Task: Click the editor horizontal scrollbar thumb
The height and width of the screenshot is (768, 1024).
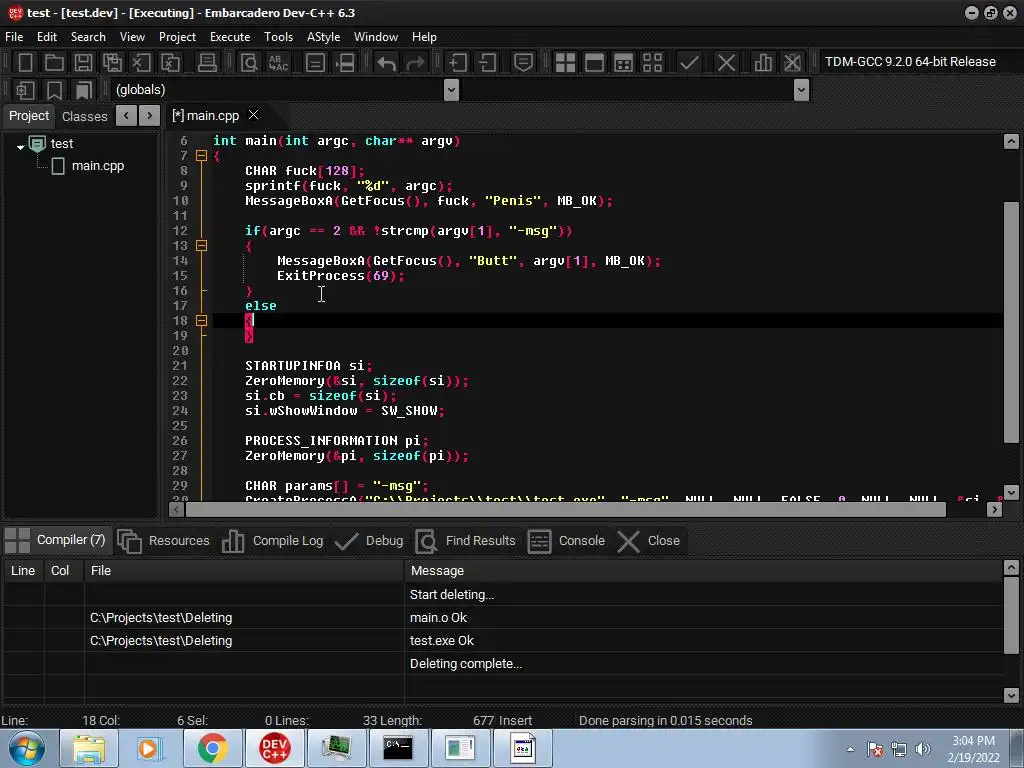Action: [x=566, y=509]
